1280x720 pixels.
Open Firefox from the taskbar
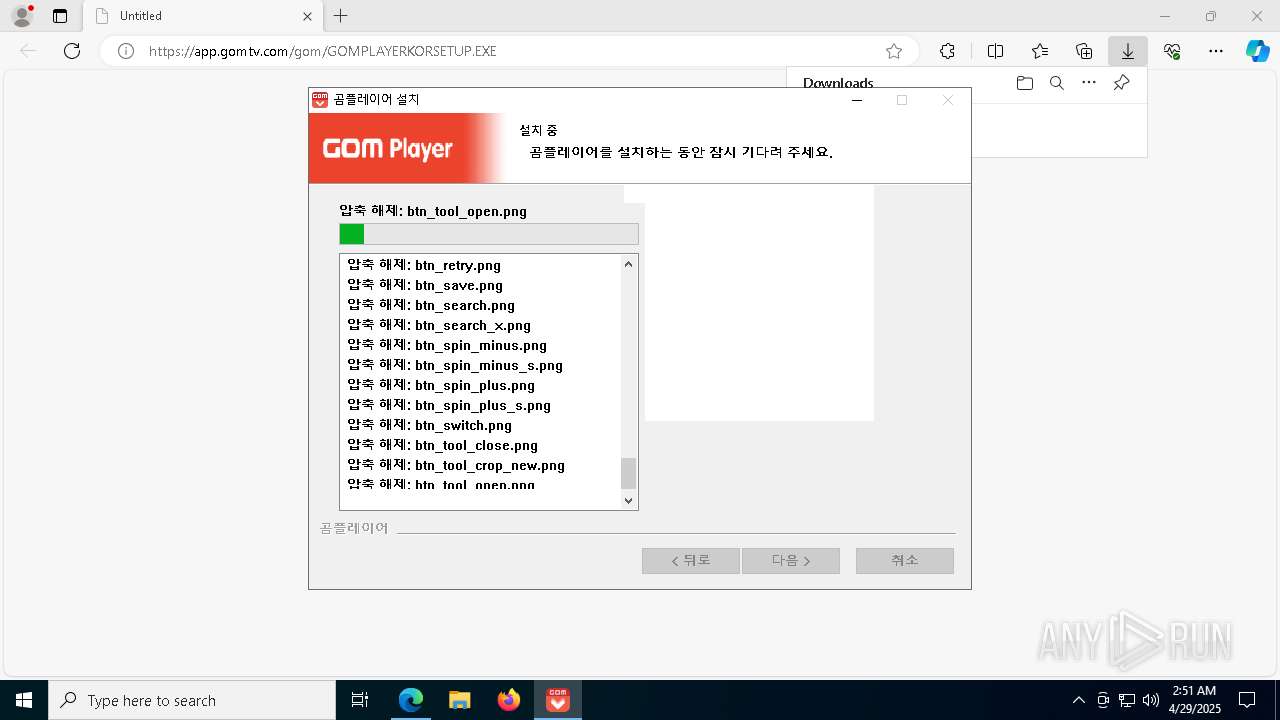(x=509, y=700)
